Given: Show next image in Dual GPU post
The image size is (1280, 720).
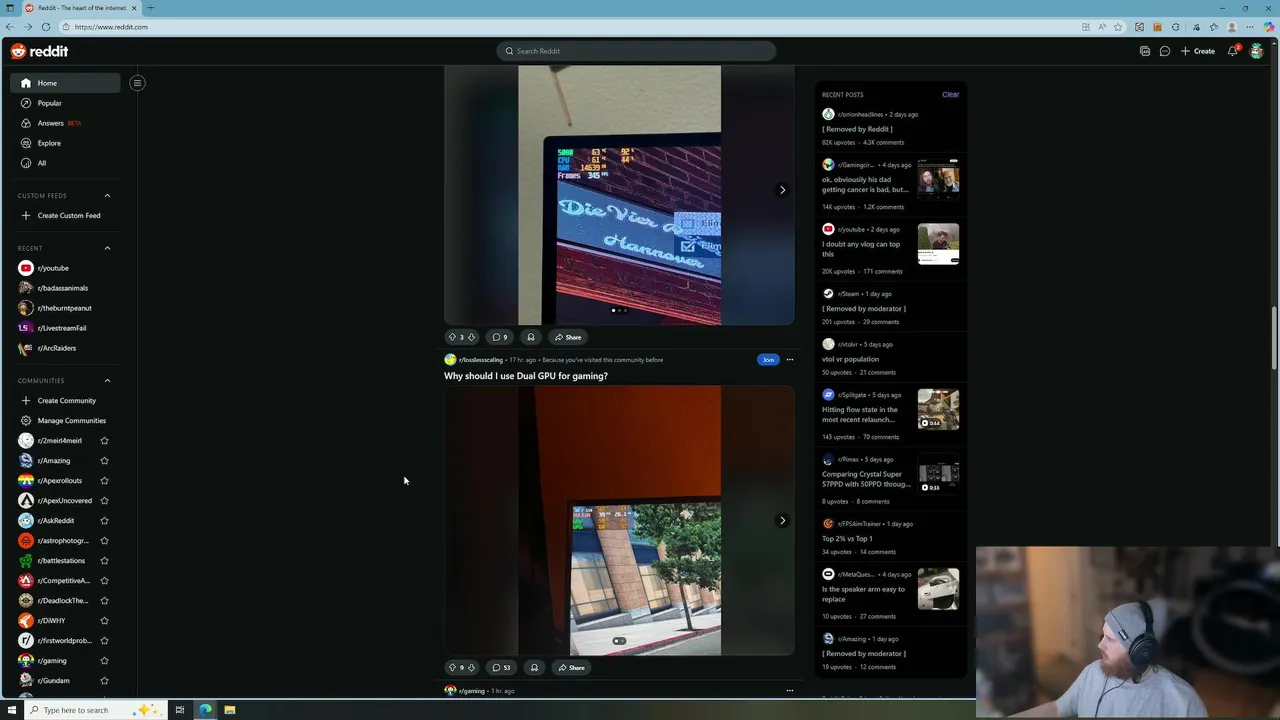Looking at the screenshot, I should (x=782, y=520).
